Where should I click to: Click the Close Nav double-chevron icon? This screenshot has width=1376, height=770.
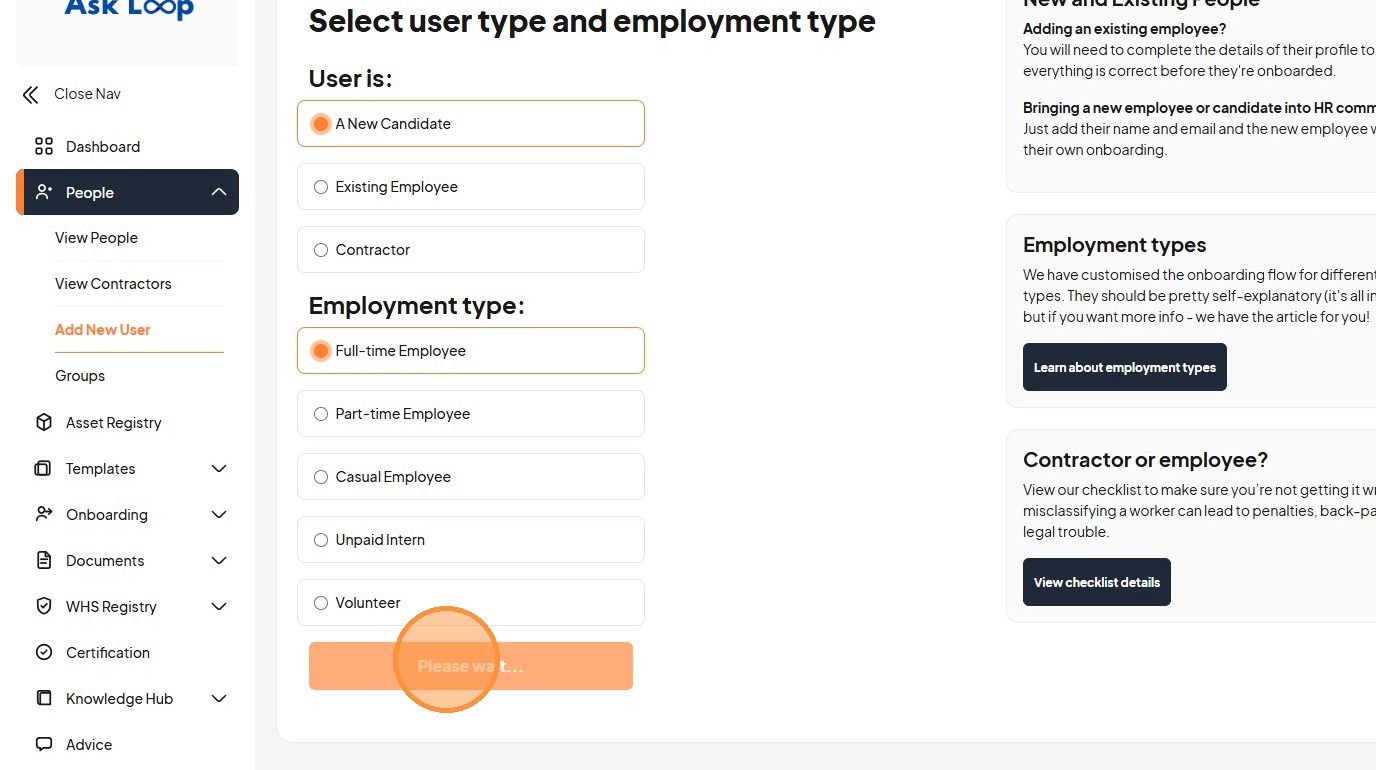click(31, 95)
